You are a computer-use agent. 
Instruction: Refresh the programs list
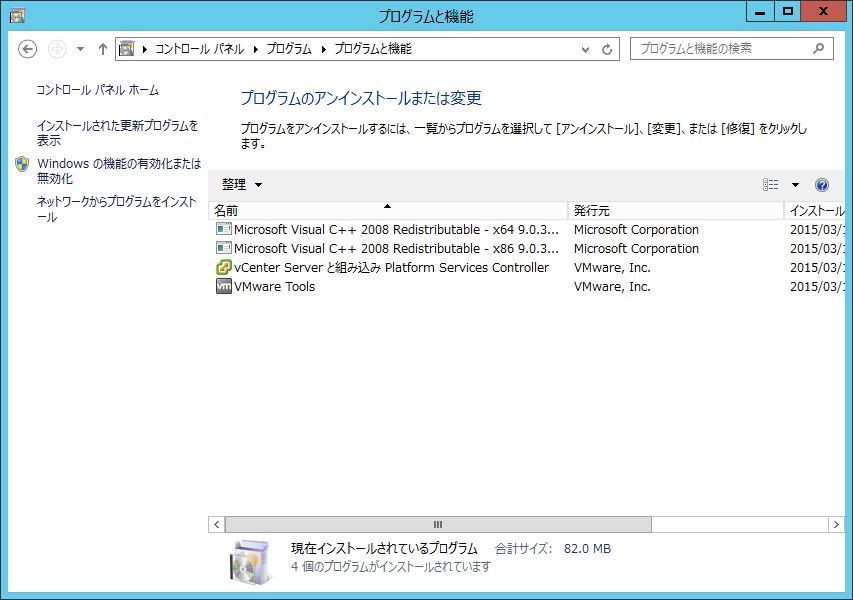pos(607,50)
